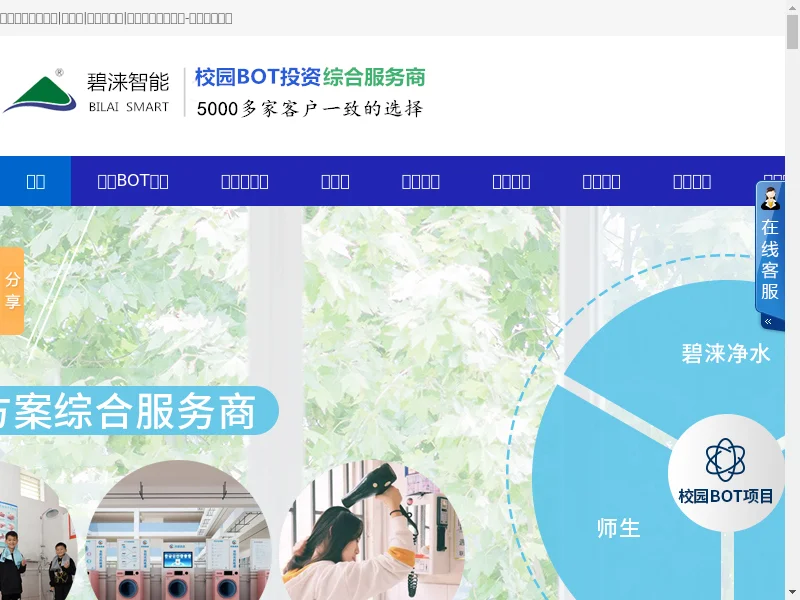
Task: Click the washing machines laundry room thumbnail
Action: click(179, 531)
